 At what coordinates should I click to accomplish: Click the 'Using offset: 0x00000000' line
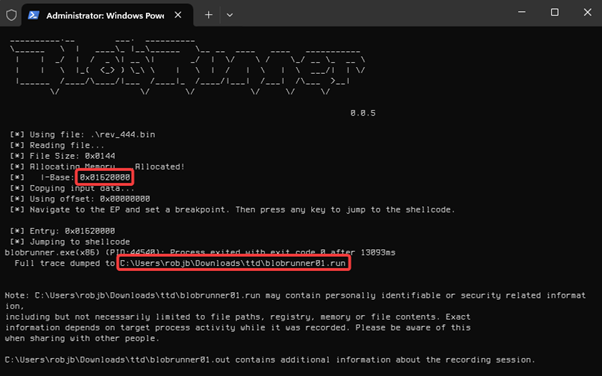tap(80, 199)
